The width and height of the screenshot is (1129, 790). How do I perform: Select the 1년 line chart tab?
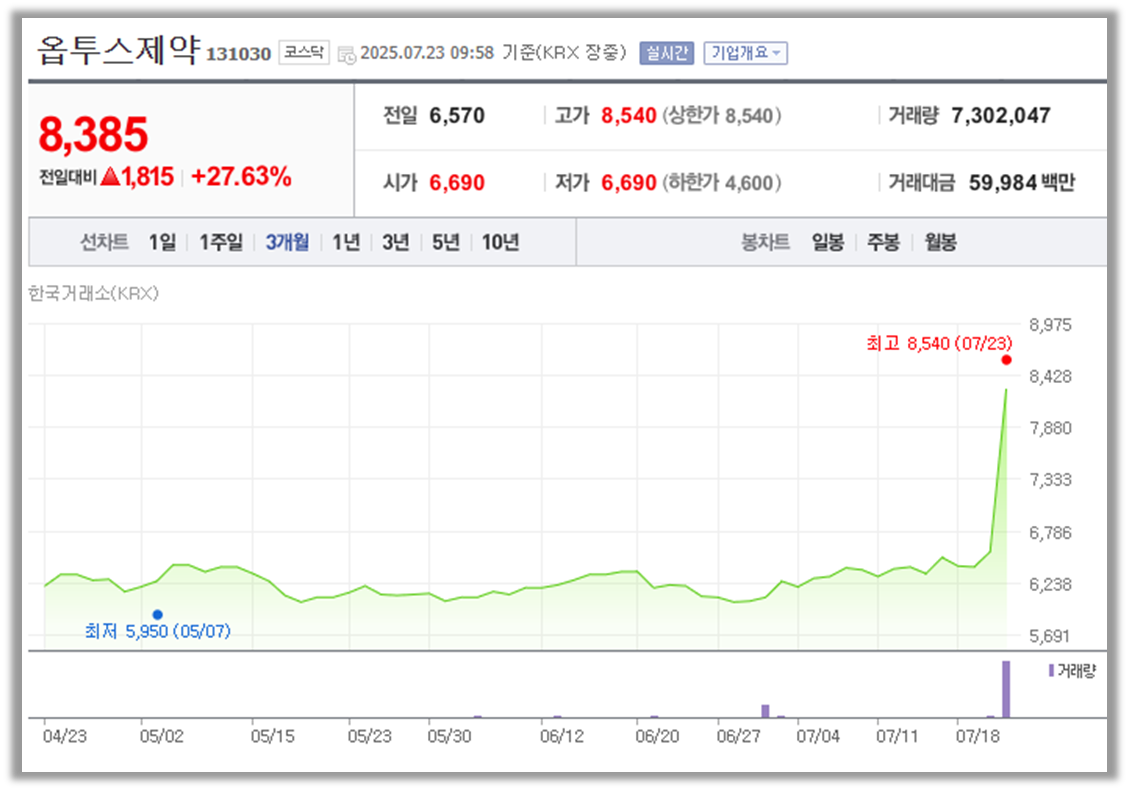(x=346, y=242)
